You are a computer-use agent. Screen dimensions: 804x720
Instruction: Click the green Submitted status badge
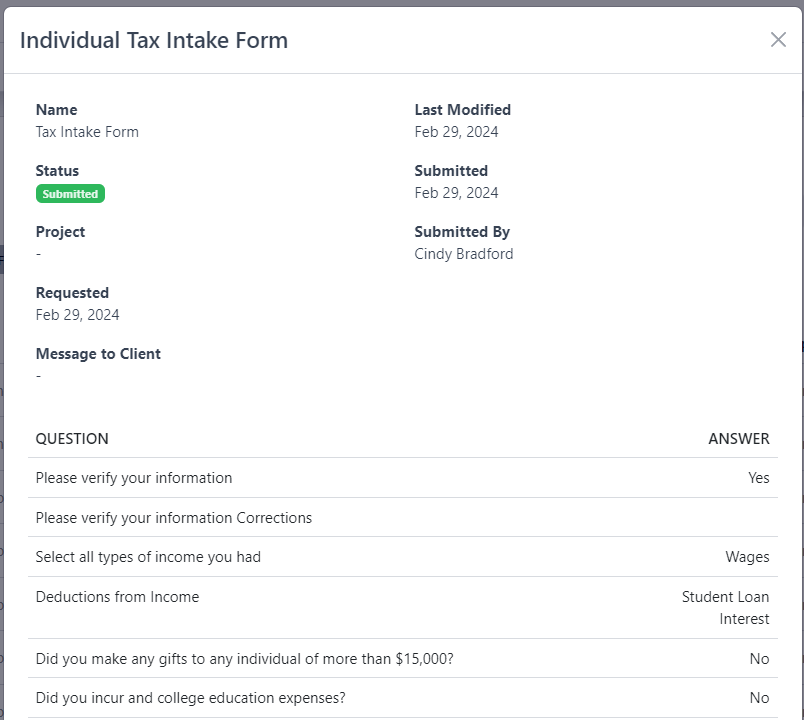70,193
